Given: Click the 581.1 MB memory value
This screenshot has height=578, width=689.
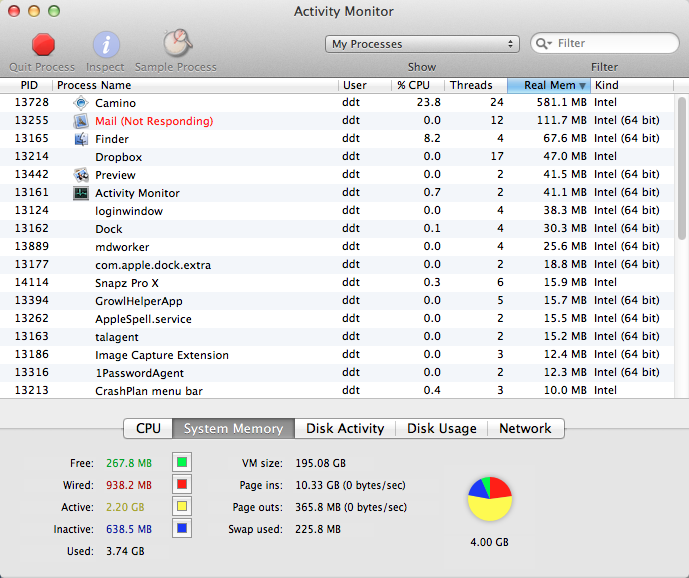Looking at the screenshot, I should click(561, 102).
